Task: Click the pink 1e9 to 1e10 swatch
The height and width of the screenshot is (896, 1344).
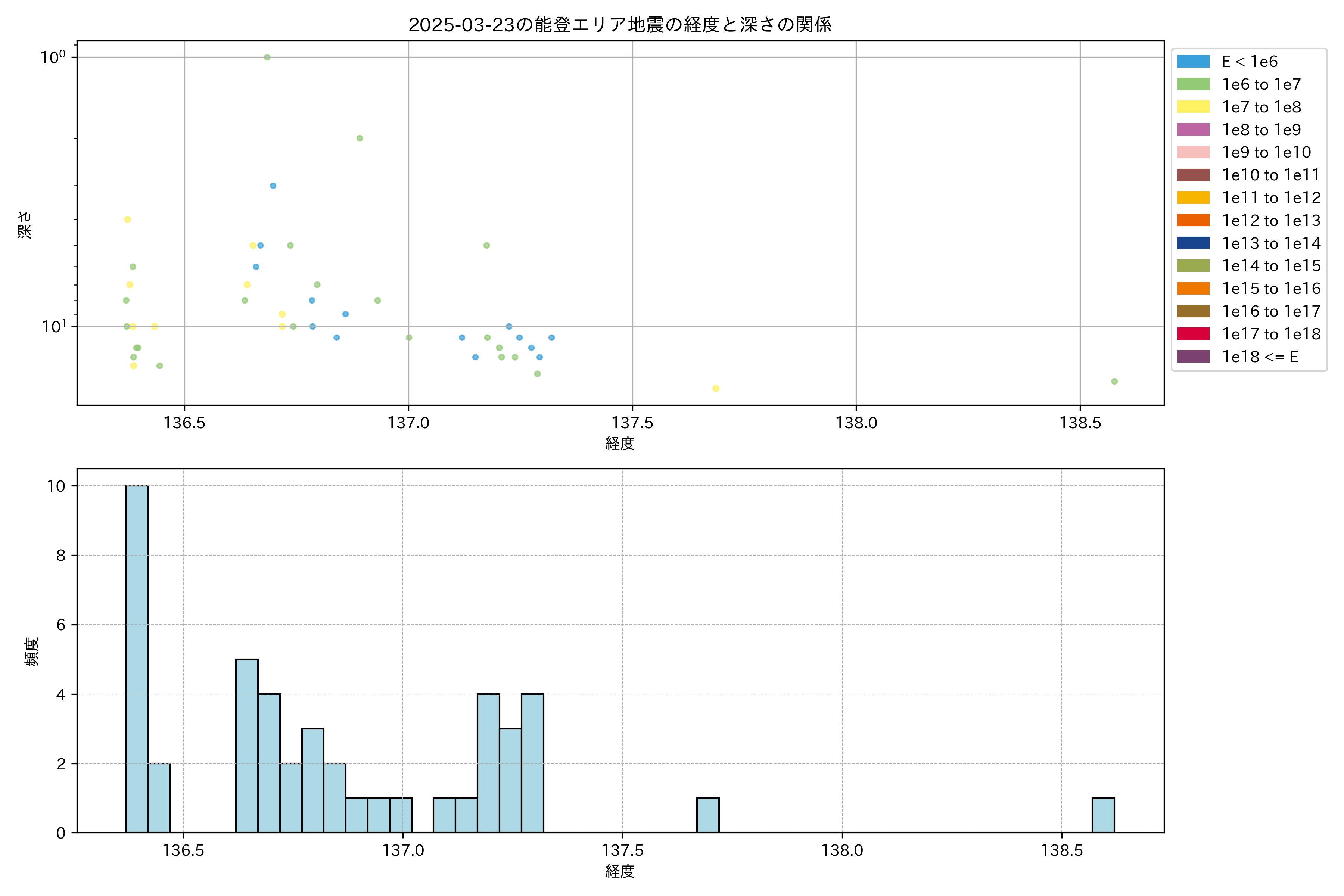Action: (1192, 153)
